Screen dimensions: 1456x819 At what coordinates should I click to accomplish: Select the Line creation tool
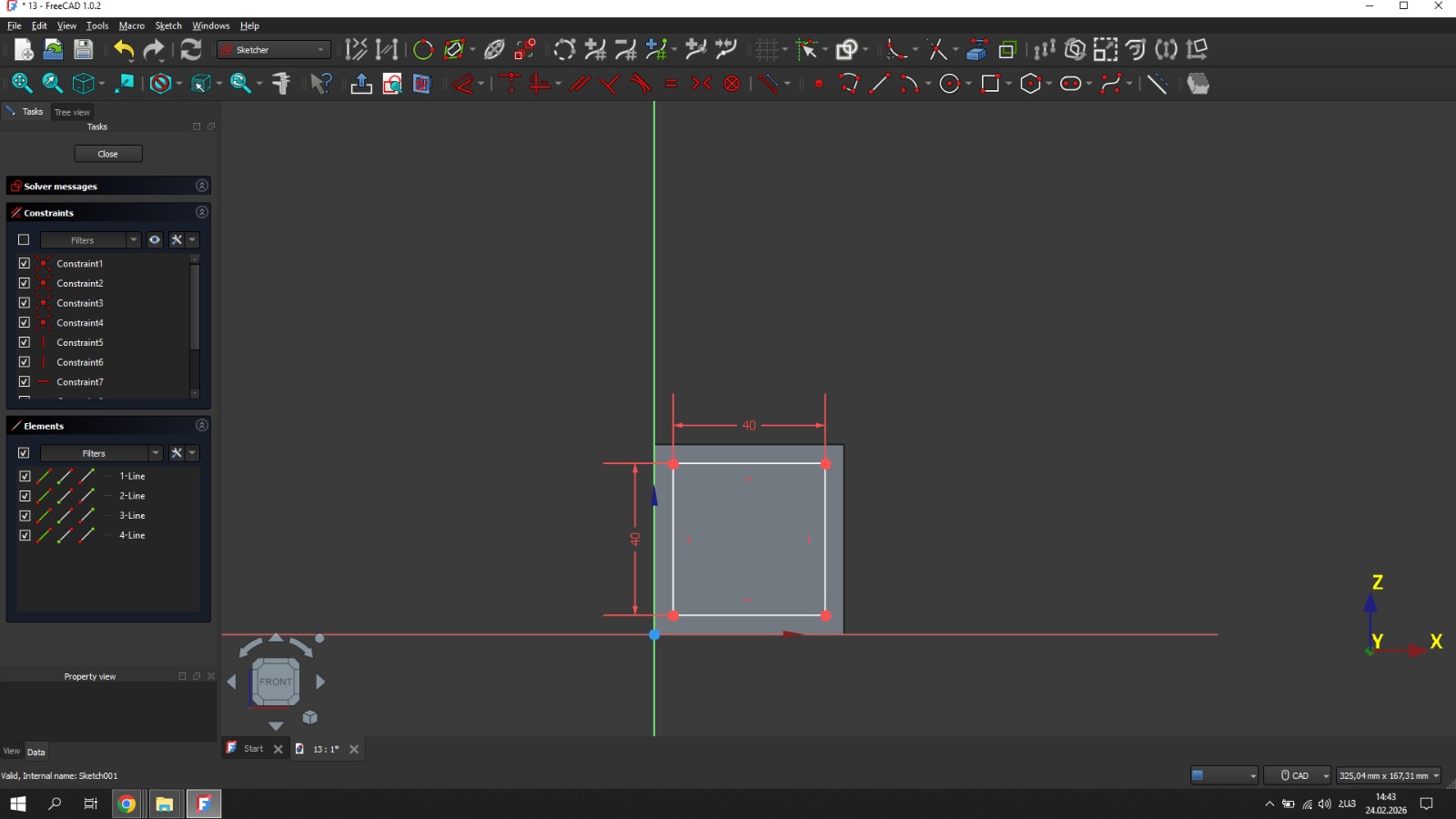(x=879, y=84)
